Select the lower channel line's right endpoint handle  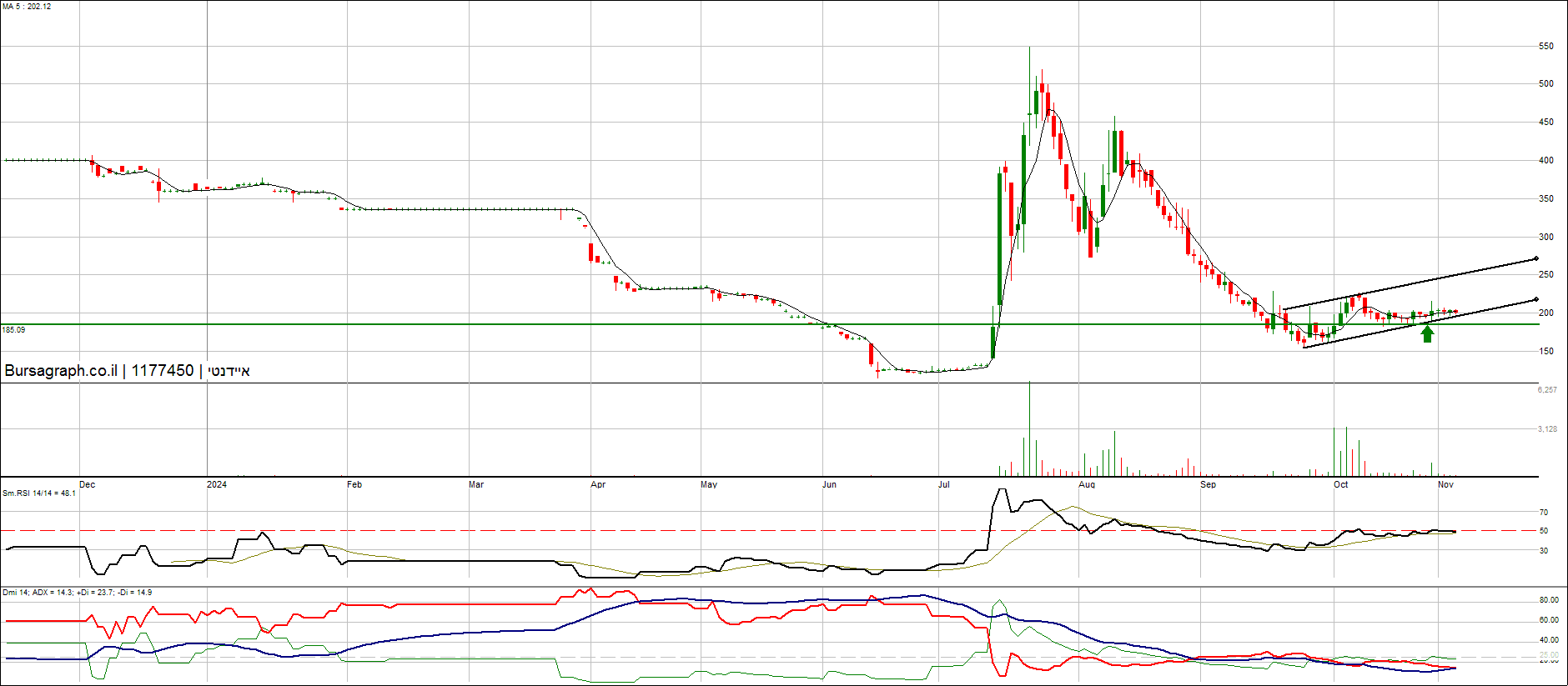pyautogui.click(x=1535, y=300)
